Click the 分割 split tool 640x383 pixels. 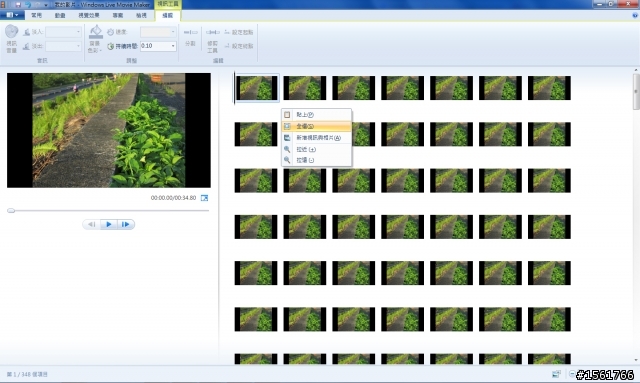191,37
